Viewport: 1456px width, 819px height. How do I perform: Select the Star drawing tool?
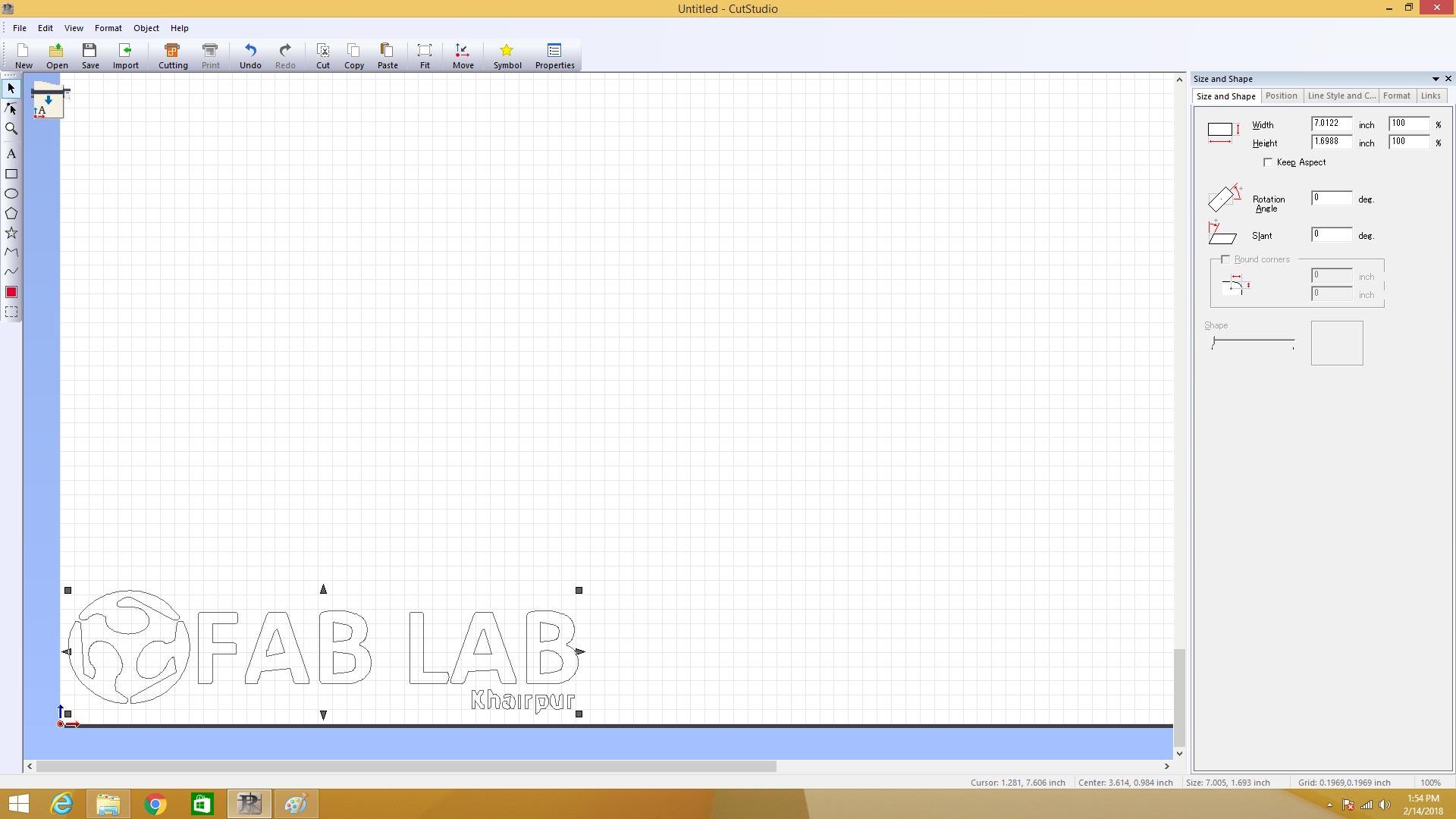tap(11, 233)
